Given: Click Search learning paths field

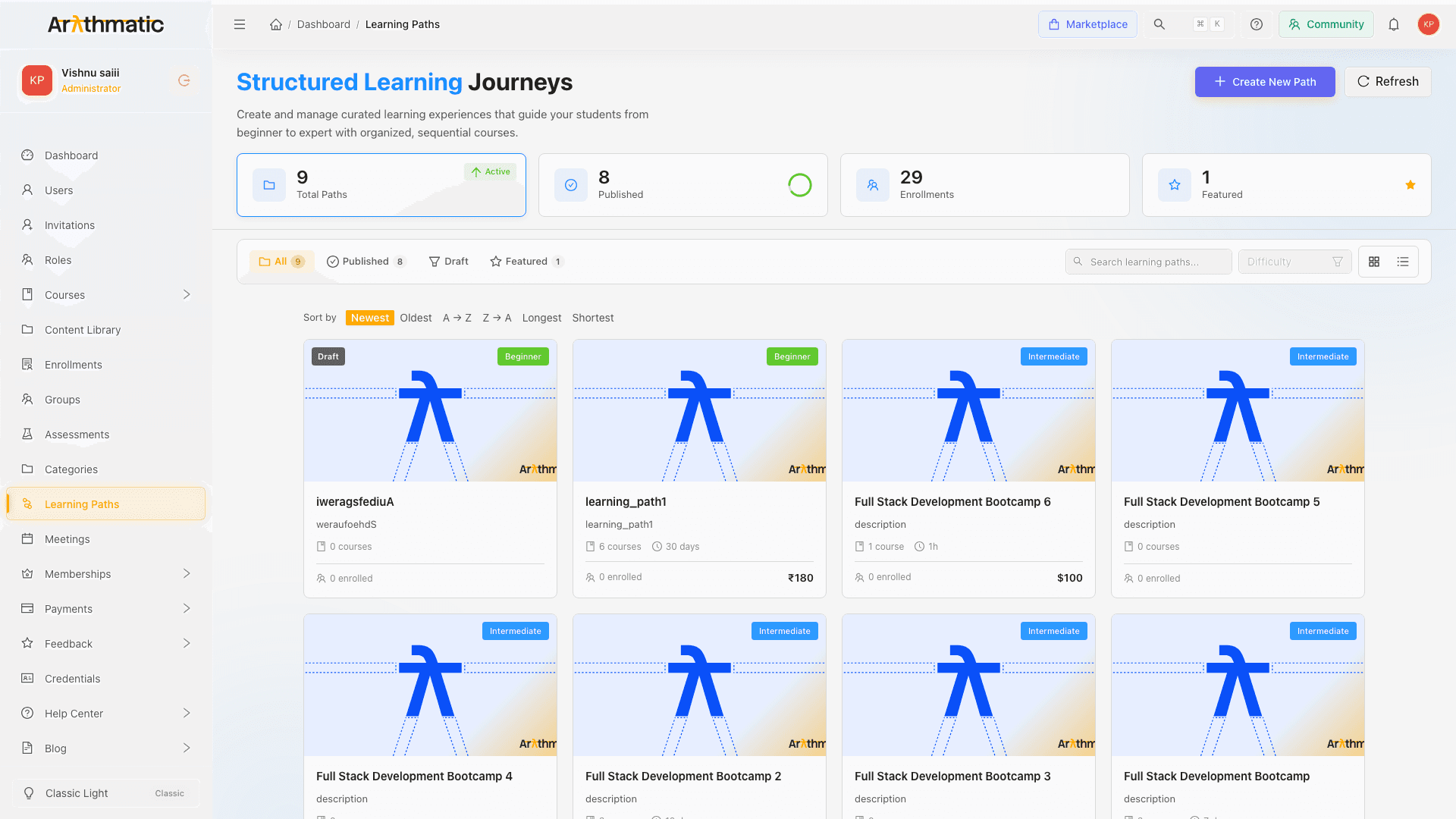Looking at the screenshot, I should pos(1149,262).
